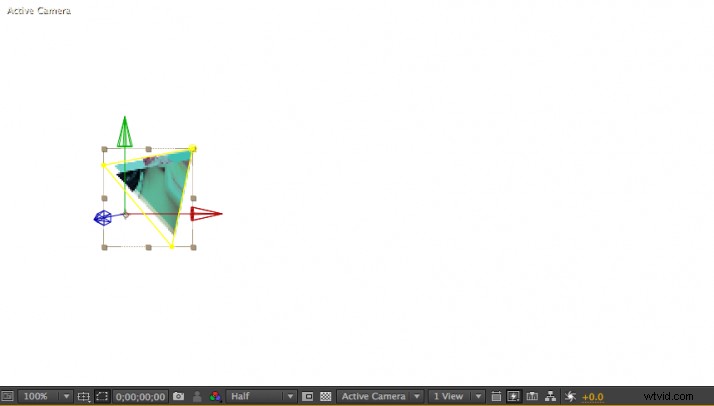
Task: Select the yellow mask vertex at top right
Action: click(192, 148)
